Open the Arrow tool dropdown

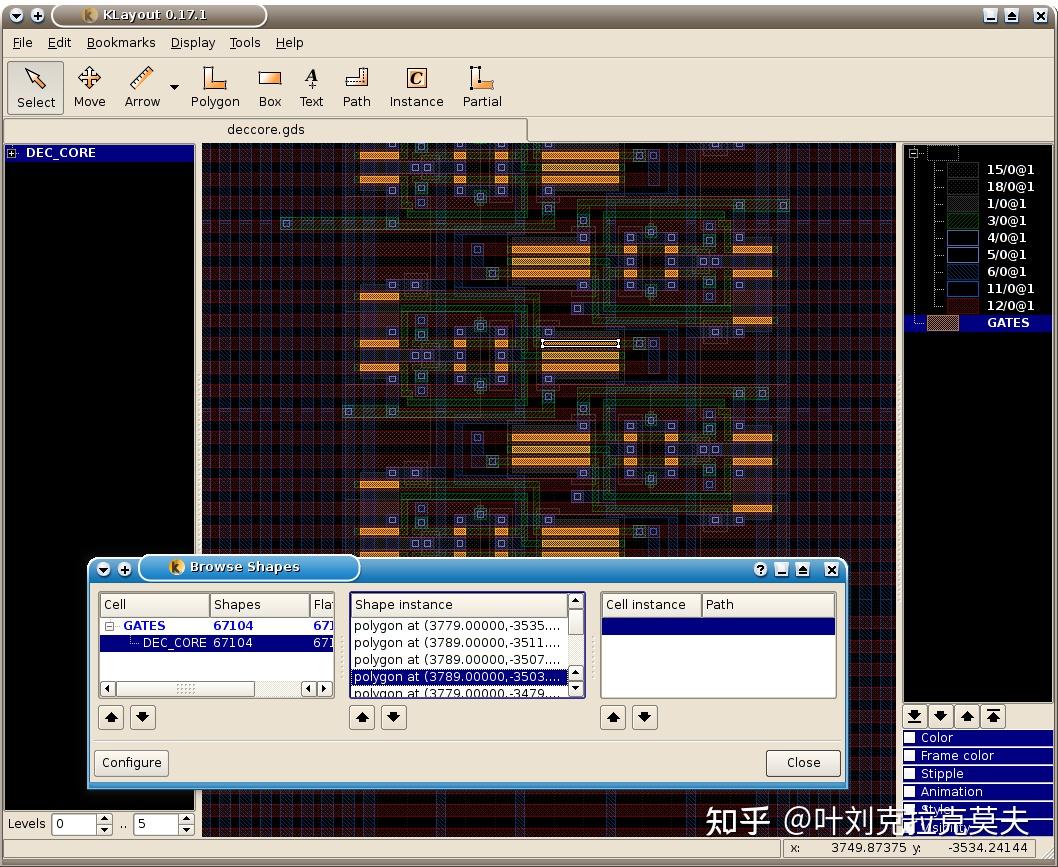[174, 87]
